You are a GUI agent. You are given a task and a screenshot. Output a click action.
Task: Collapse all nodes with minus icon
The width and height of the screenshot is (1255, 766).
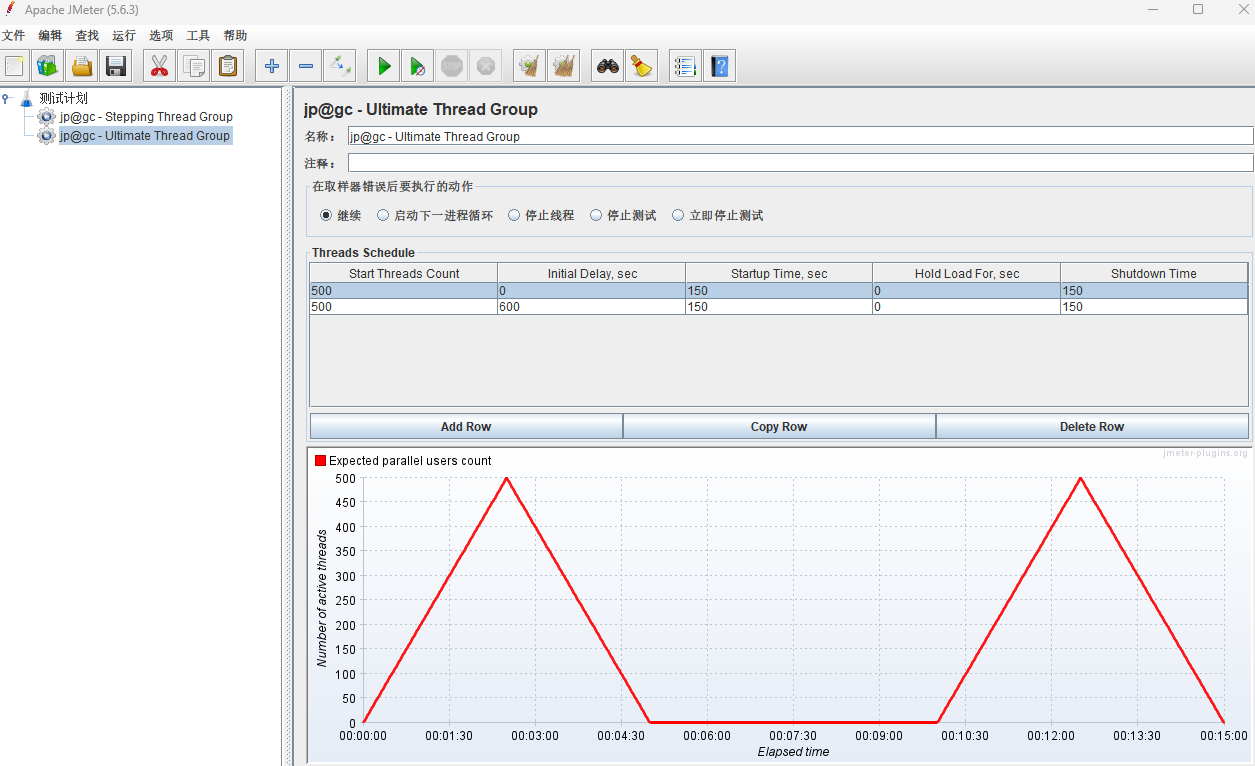[305, 67]
